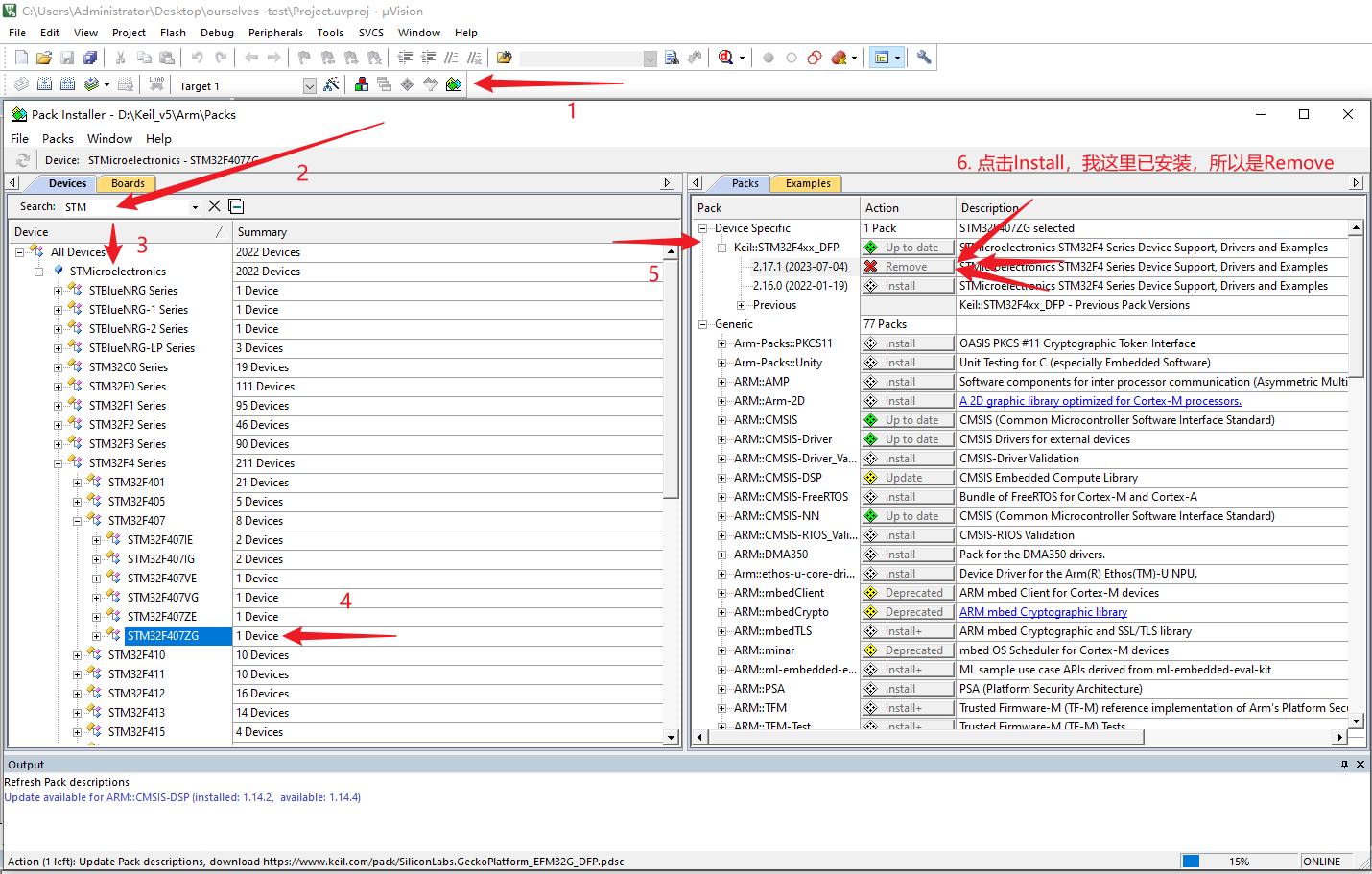Pin the Output panel
Viewport: 1372px width, 874px height.
point(1344,765)
